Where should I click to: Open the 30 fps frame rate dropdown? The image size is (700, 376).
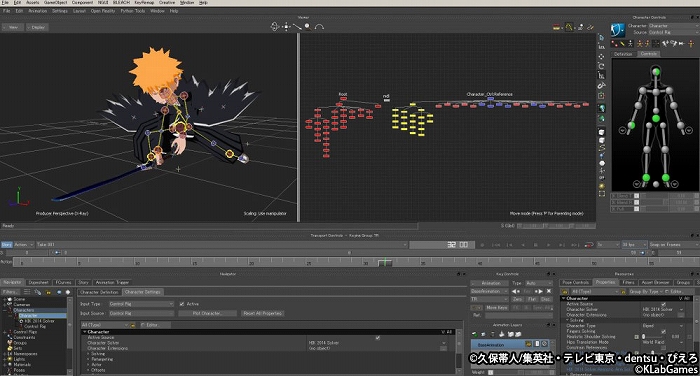coord(634,245)
